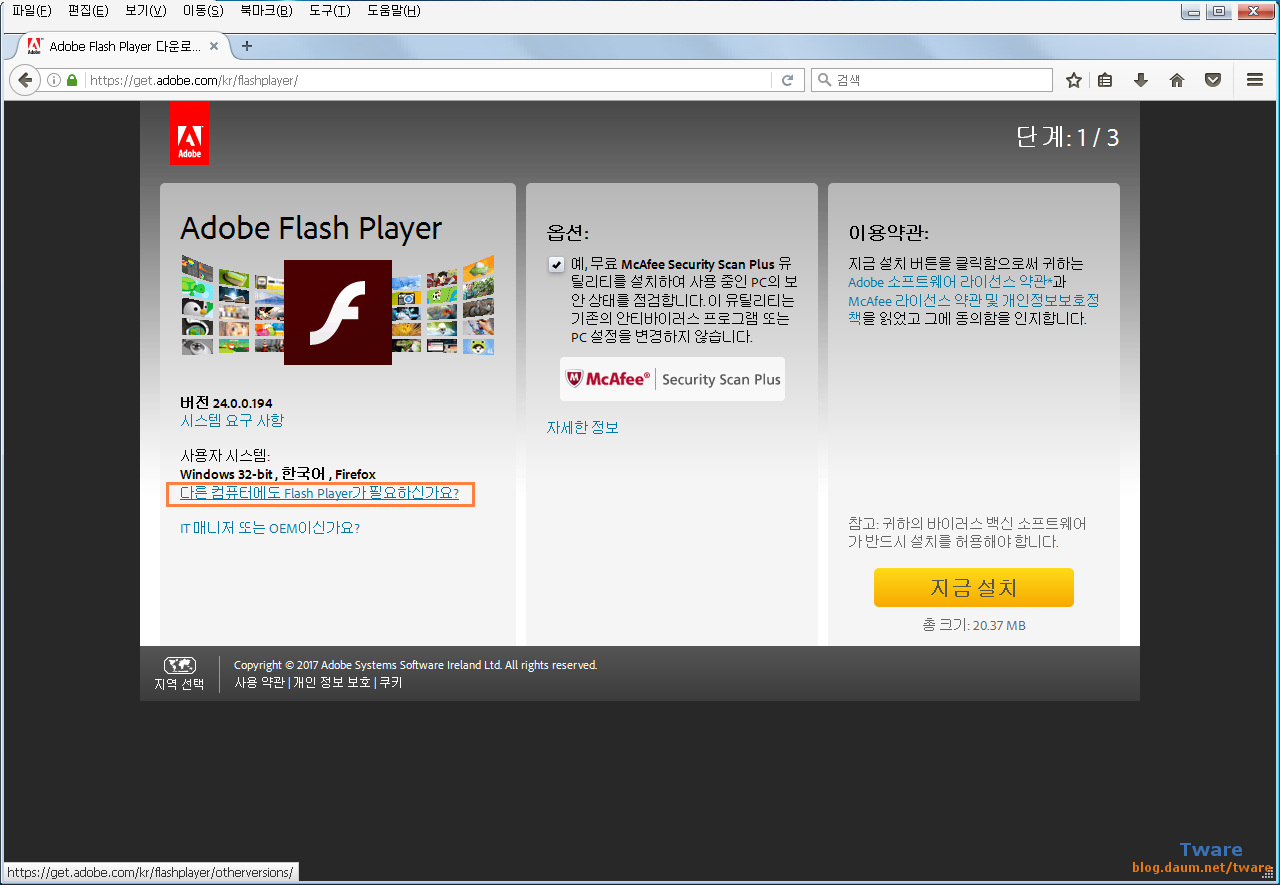Click the 총 크기: 20.37 MB text
The width and height of the screenshot is (1280, 885).
[x=973, y=626]
